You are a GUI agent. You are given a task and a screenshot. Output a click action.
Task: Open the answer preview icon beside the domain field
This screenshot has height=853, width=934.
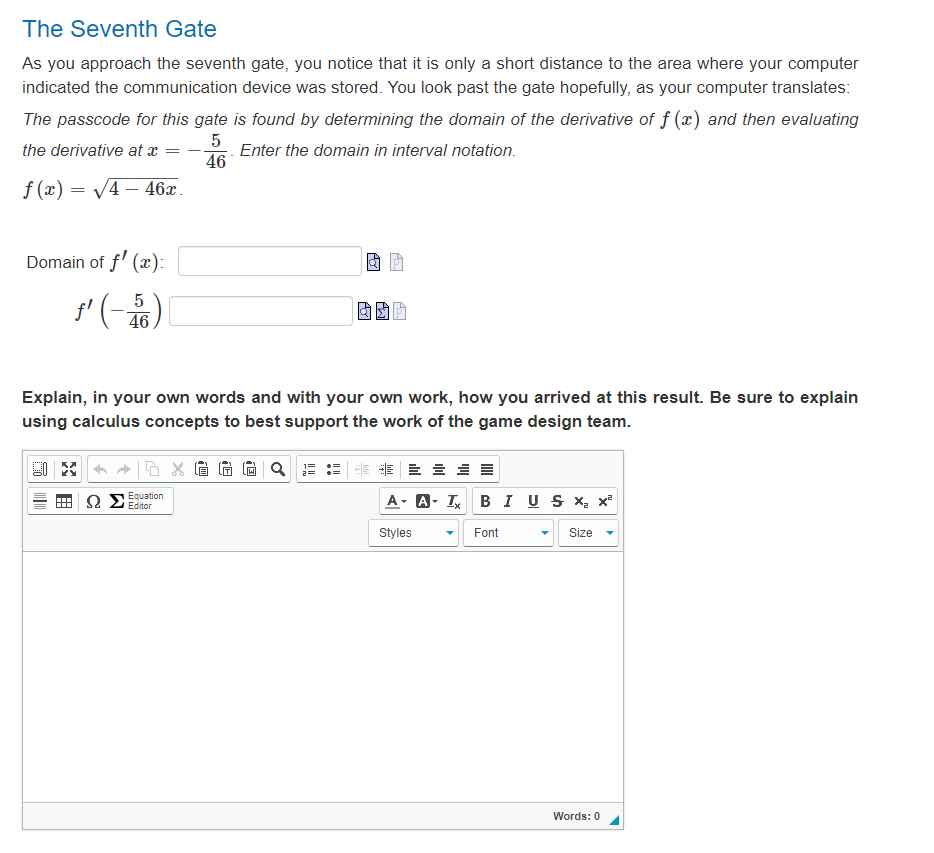click(374, 261)
